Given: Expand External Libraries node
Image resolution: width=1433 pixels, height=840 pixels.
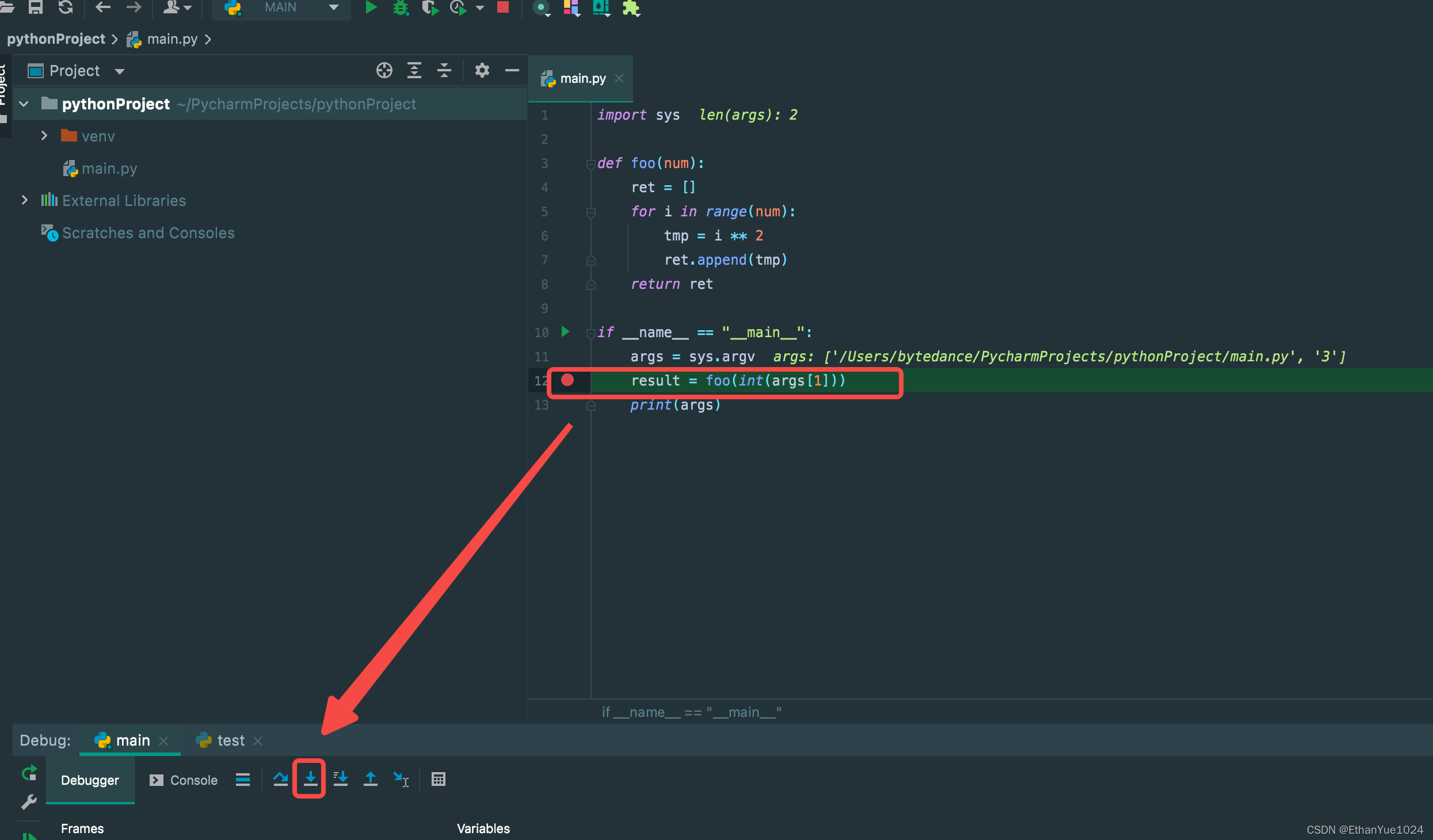Looking at the screenshot, I should (24, 200).
